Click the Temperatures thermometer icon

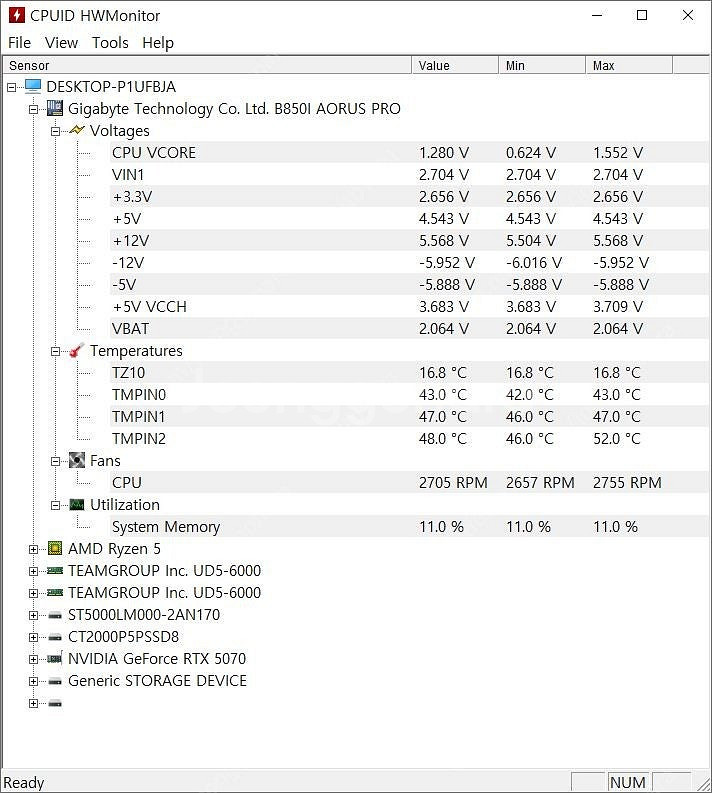pyautogui.click(x=76, y=350)
